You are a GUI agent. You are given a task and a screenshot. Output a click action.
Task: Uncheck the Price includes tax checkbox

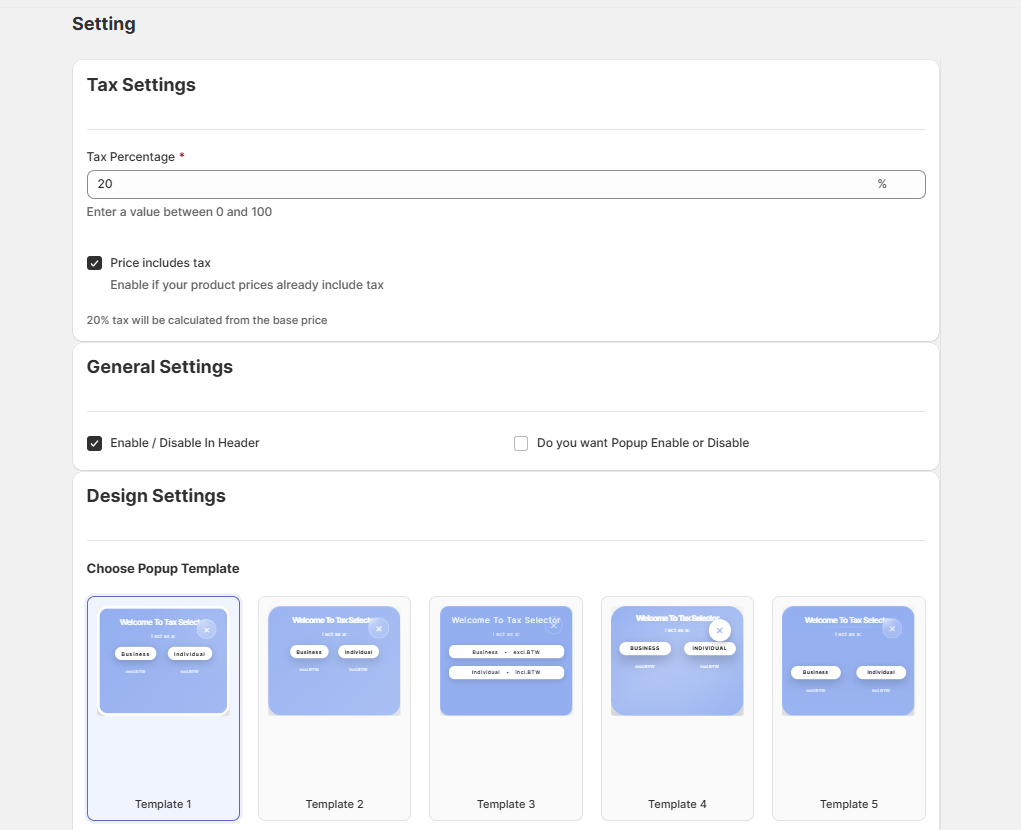click(95, 263)
